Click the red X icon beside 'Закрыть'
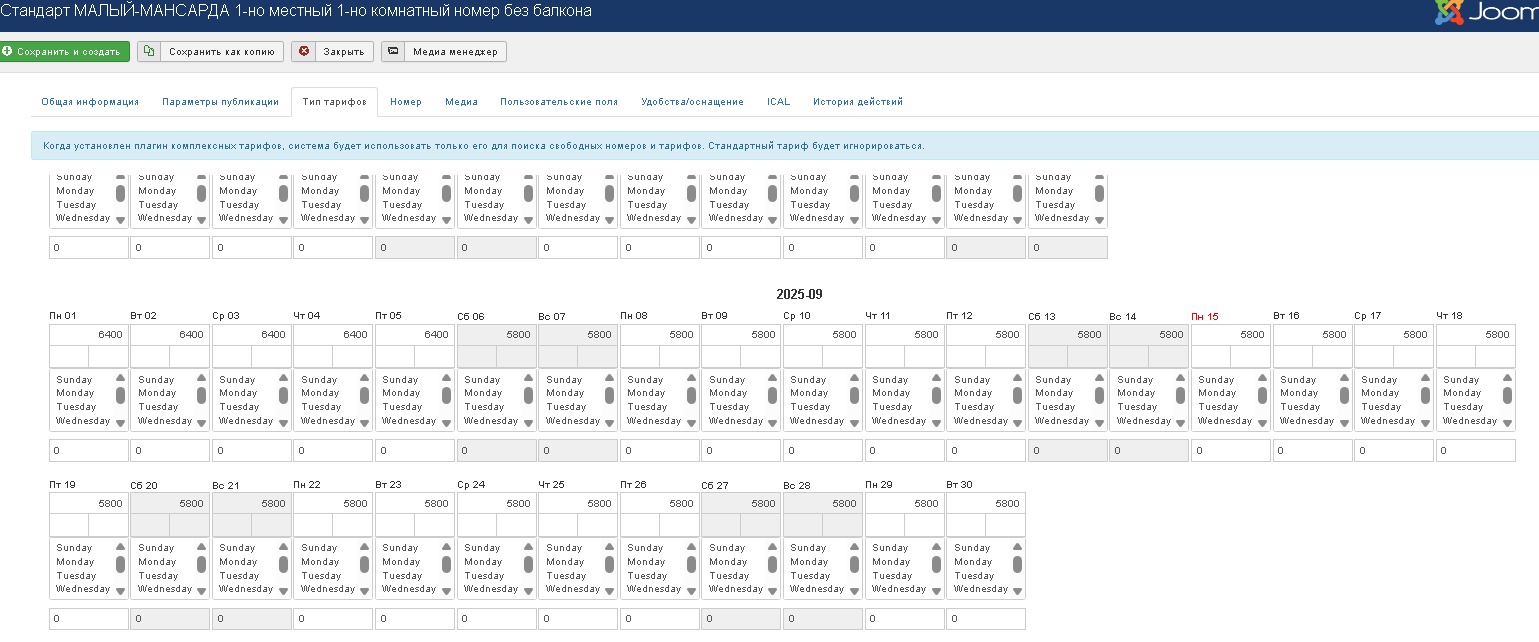Viewport: 1539px width, 642px height. tap(304, 52)
